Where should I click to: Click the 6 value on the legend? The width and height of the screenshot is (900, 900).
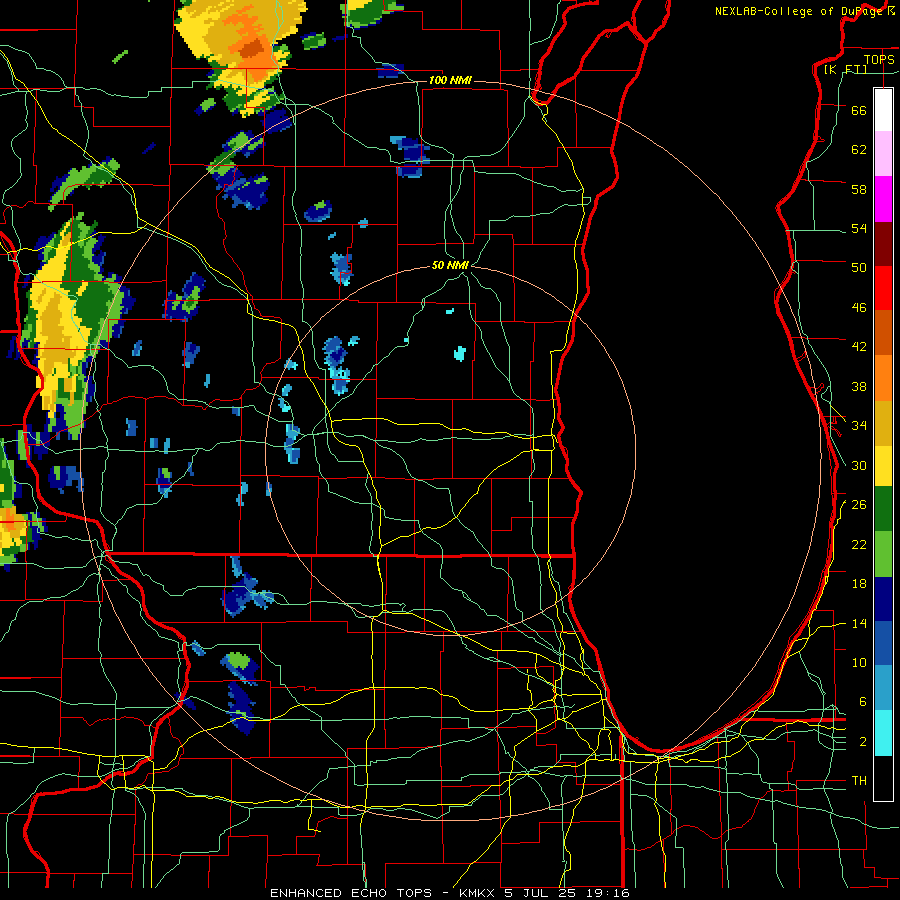tap(863, 701)
